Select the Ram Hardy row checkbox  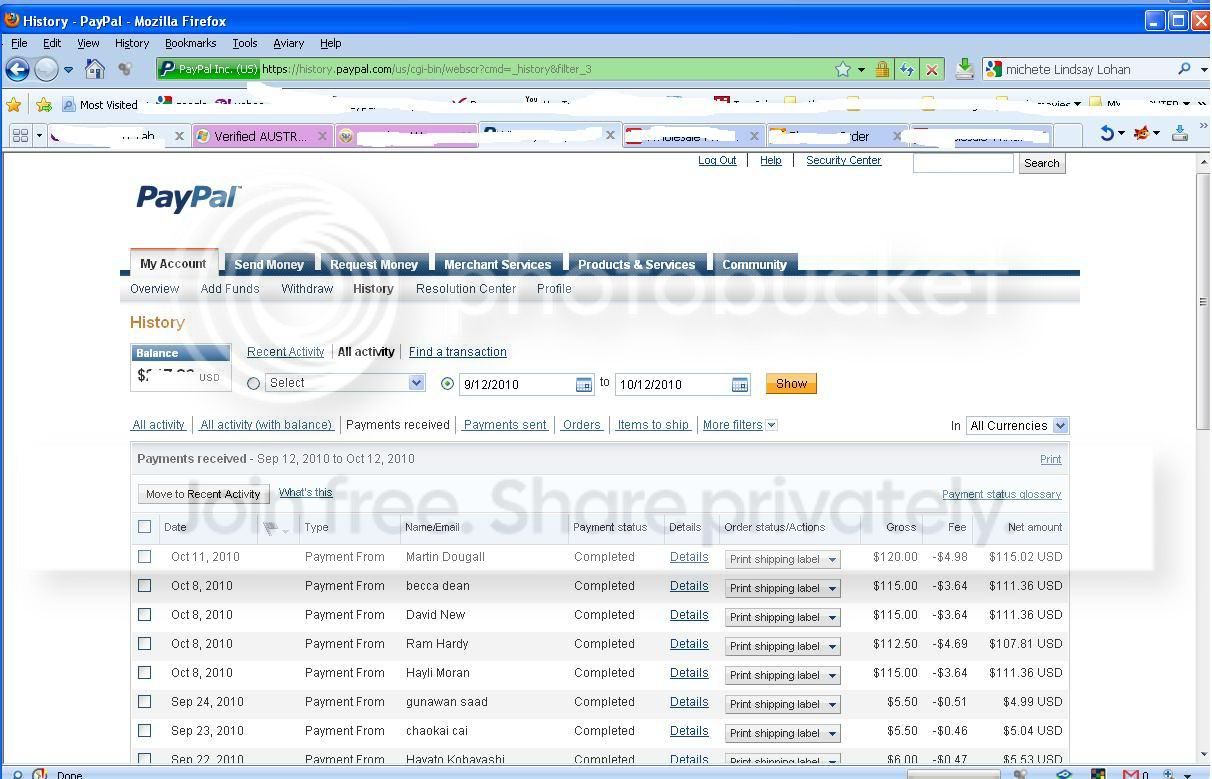(x=145, y=644)
